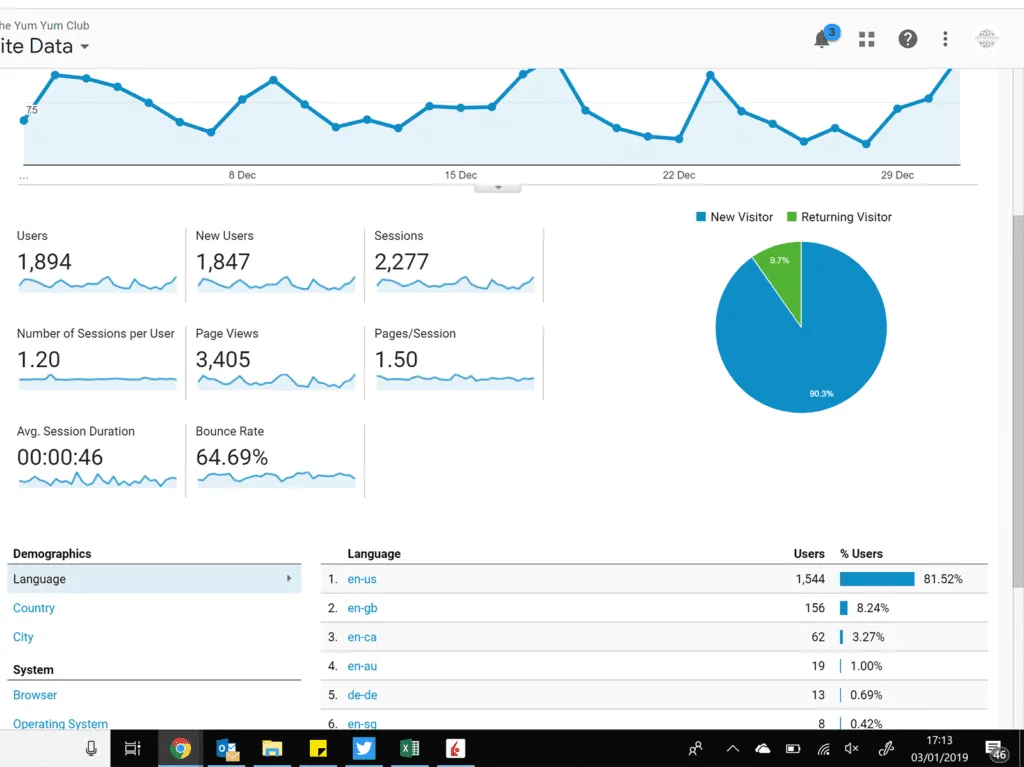Collapse the chart with the handle below timeline
This screenshot has width=1024, height=767.
click(498, 188)
